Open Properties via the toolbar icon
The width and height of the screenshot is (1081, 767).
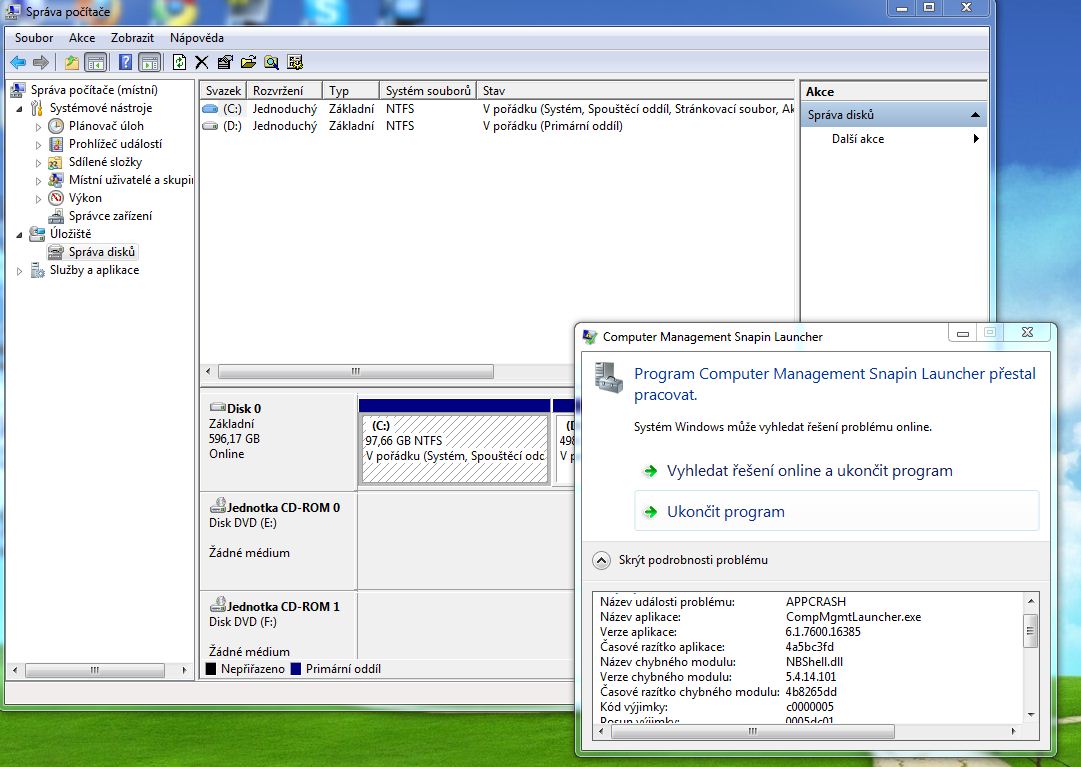(225, 63)
